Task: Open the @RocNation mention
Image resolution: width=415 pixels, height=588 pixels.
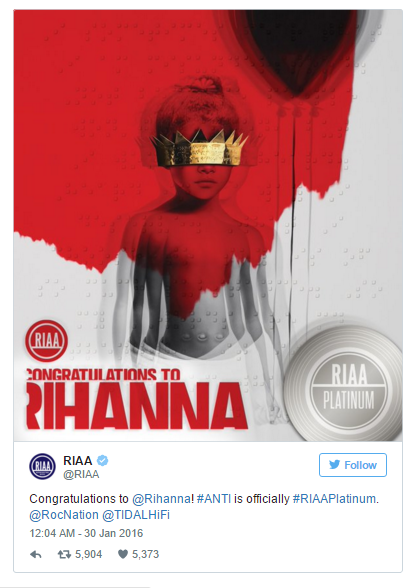Action: pos(64,515)
